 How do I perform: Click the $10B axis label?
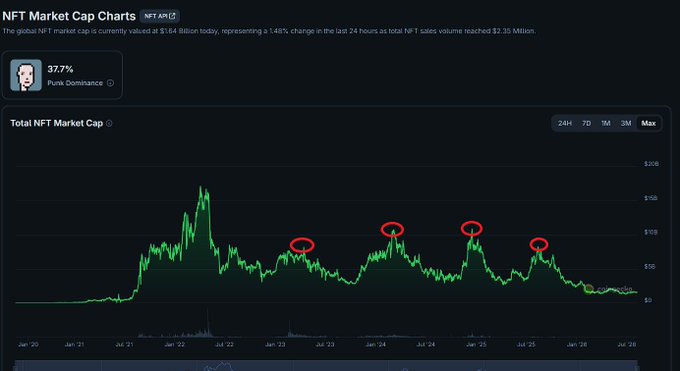point(651,232)
